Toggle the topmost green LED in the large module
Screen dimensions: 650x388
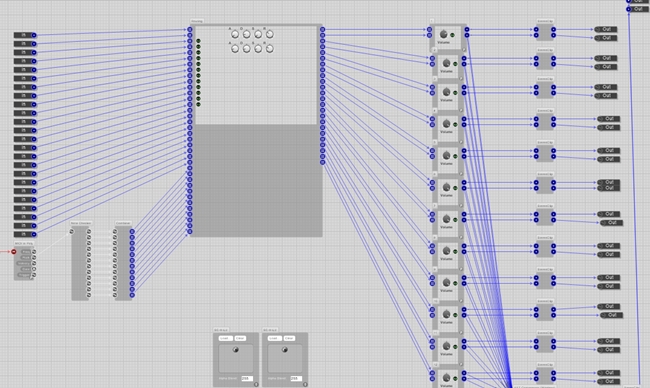[x=198, y=41]
